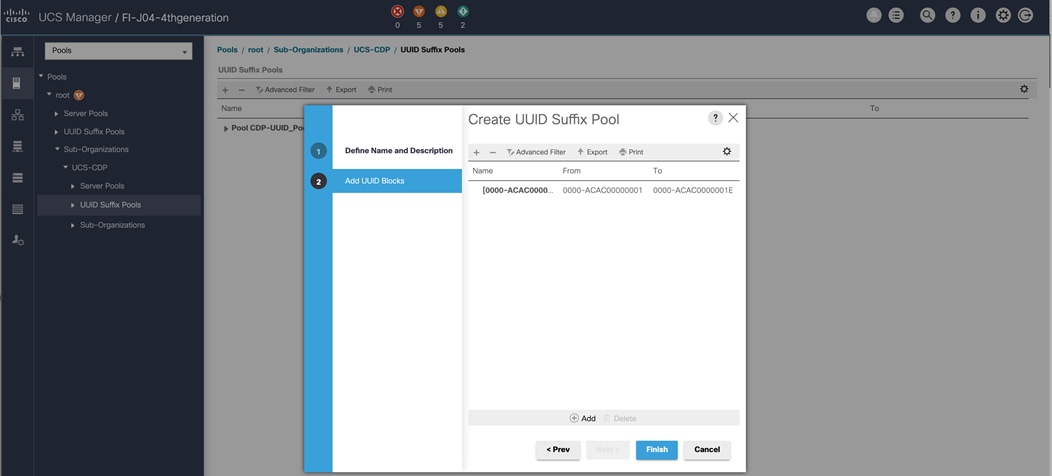Open the list menu icon in header
This screenshot has height=476, width=1052.
(896, 16)
